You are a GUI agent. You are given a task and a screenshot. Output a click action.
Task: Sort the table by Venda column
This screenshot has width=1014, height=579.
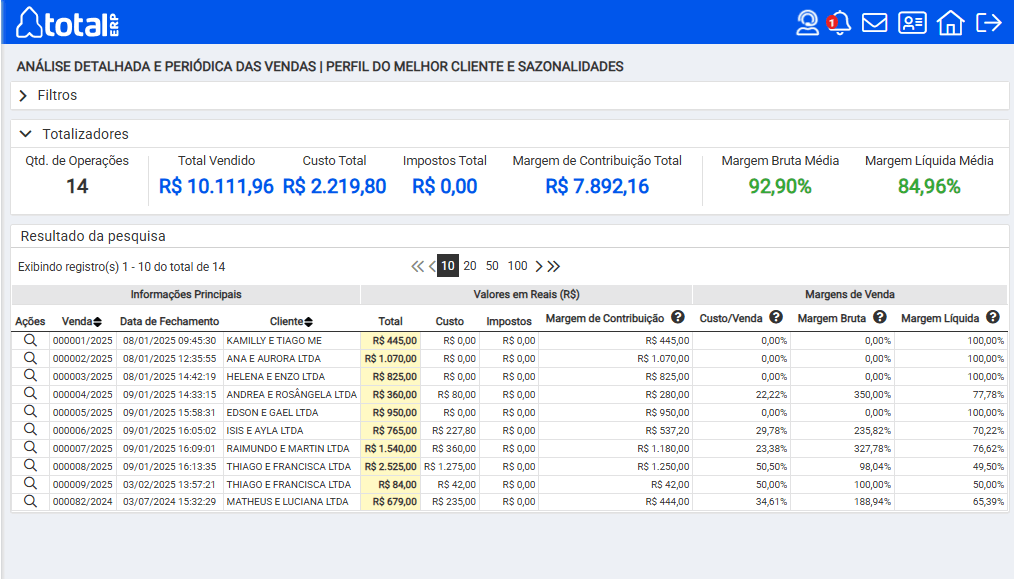[97, 322]
